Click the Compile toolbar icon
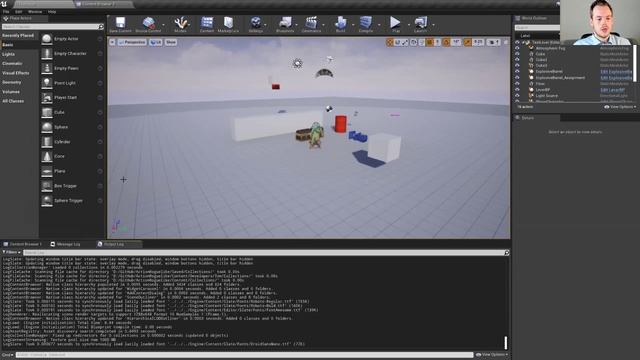This screenshot has height=360, width=640. (366, 22)
